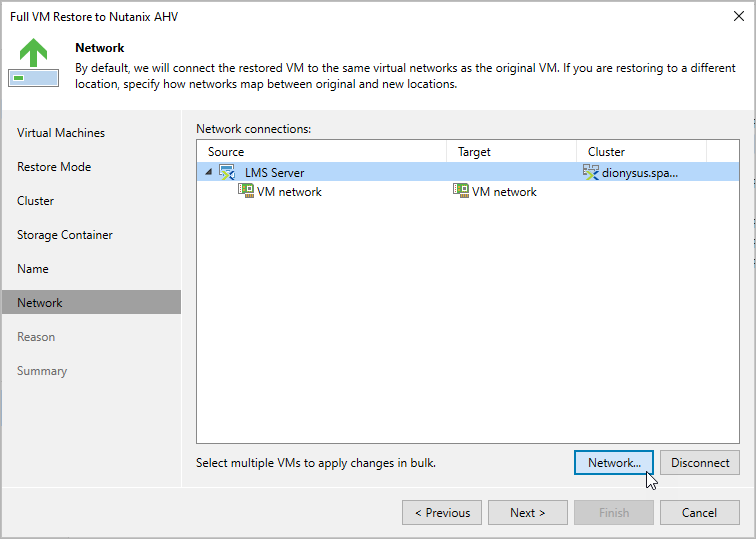Go to the Restore Mode step
The width and height of the screenshot is (756, 539).
click(x=54, y=167)
